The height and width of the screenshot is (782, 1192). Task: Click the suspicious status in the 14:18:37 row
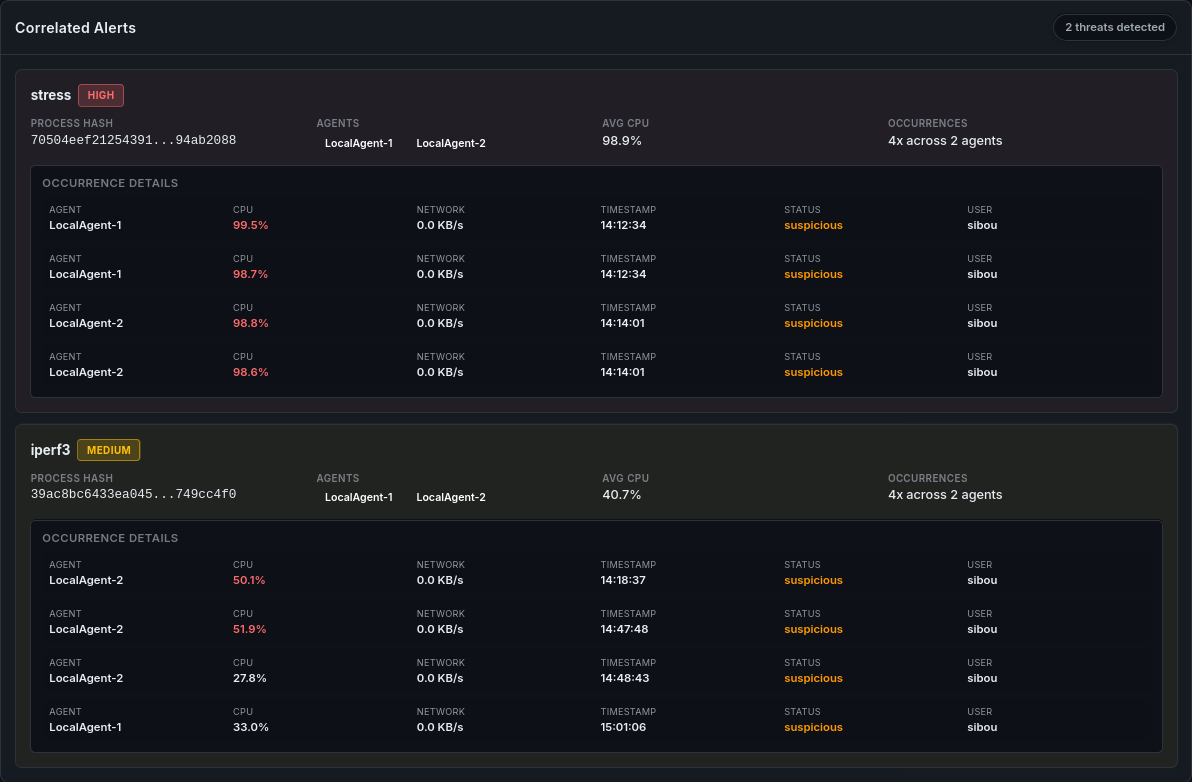coord(813,580)
